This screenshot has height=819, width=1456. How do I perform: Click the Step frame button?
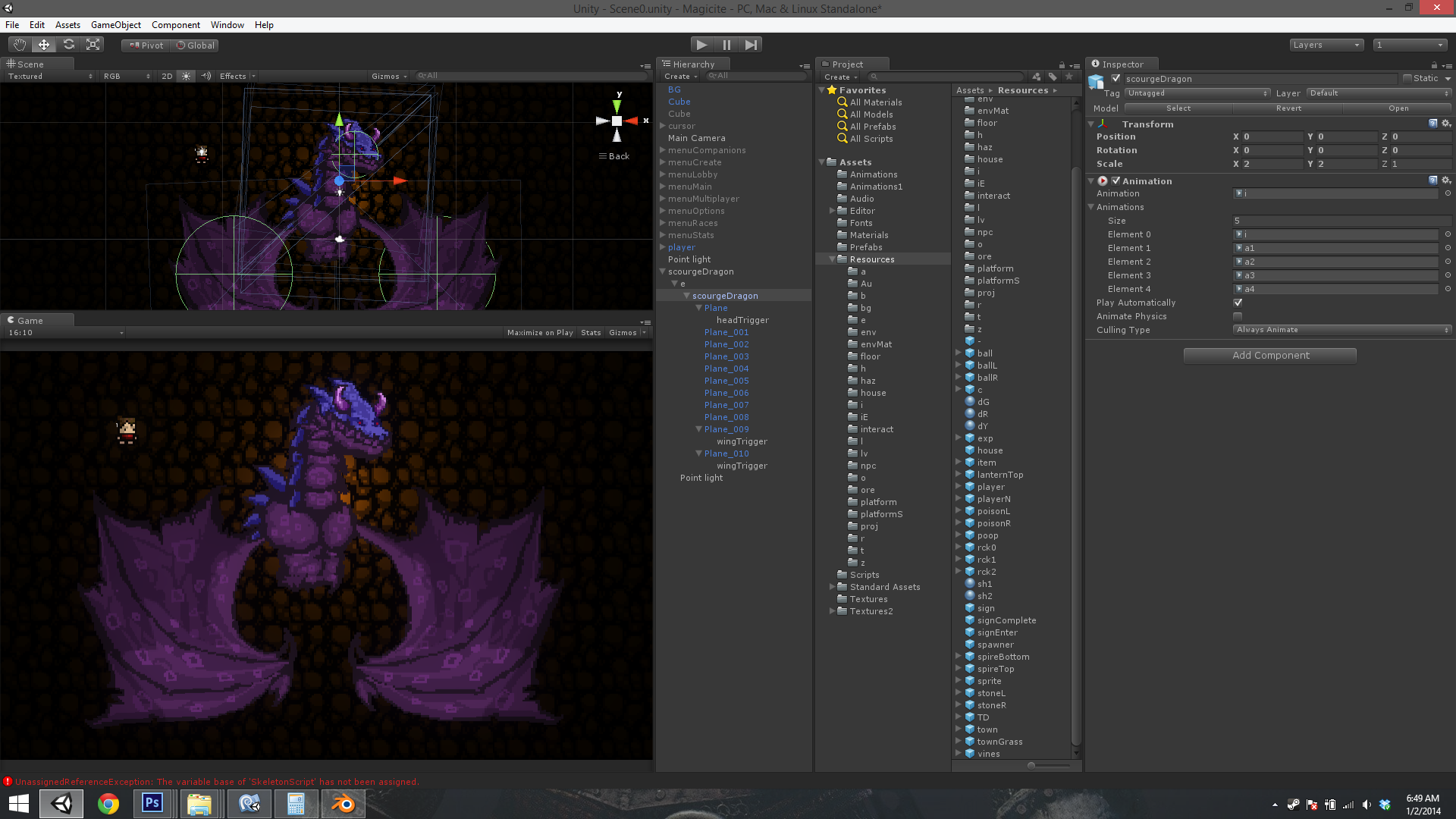750,45
